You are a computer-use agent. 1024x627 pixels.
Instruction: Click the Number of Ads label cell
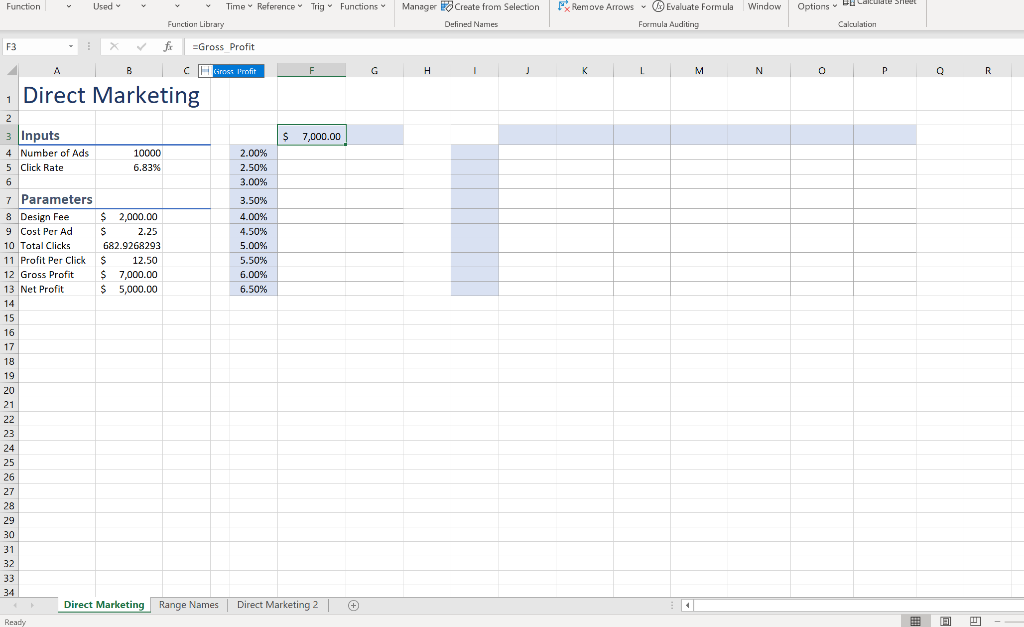[x=57, y=153]
